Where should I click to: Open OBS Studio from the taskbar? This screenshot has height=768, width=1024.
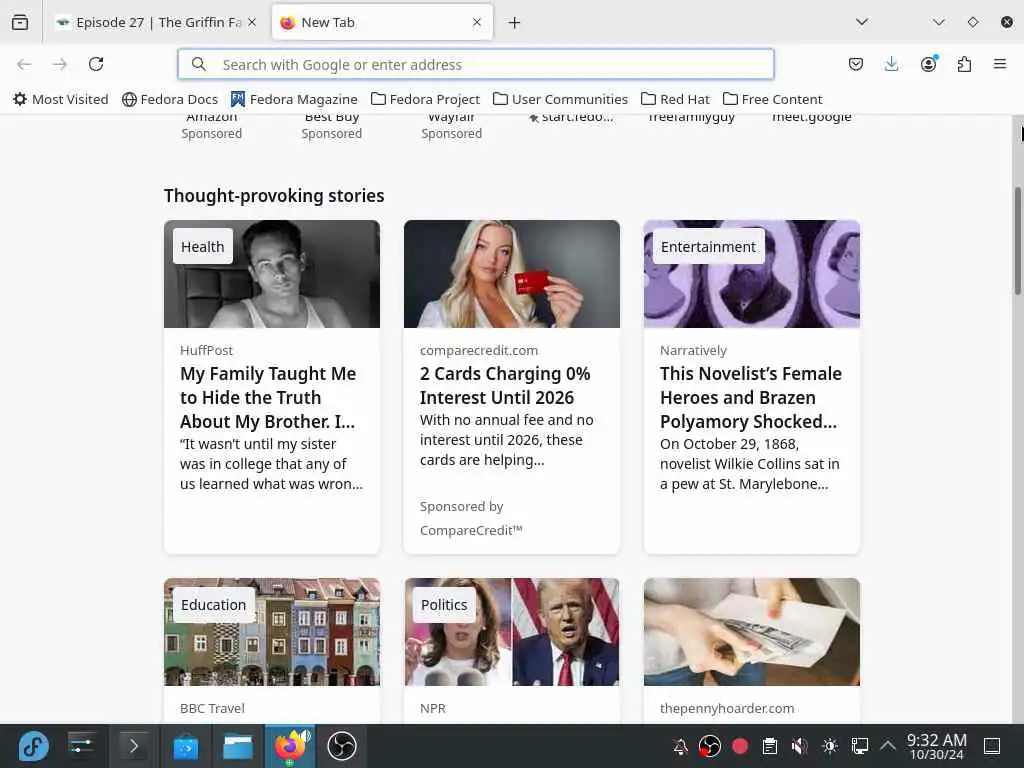342,746
